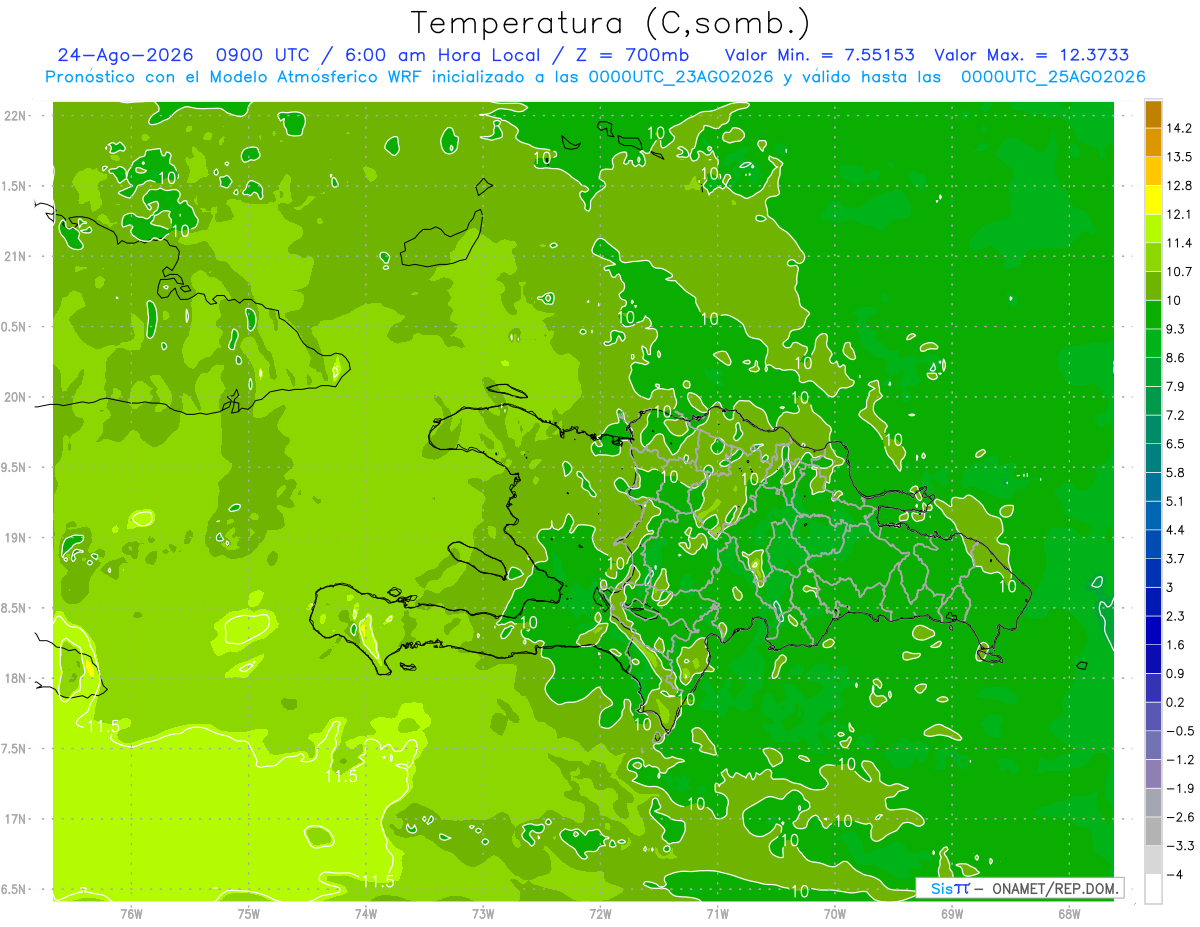Image resolution: width=1200 pixels, height=927 pixels.
Task: Click the legend value '11.4'
Action: [1181, 243]
